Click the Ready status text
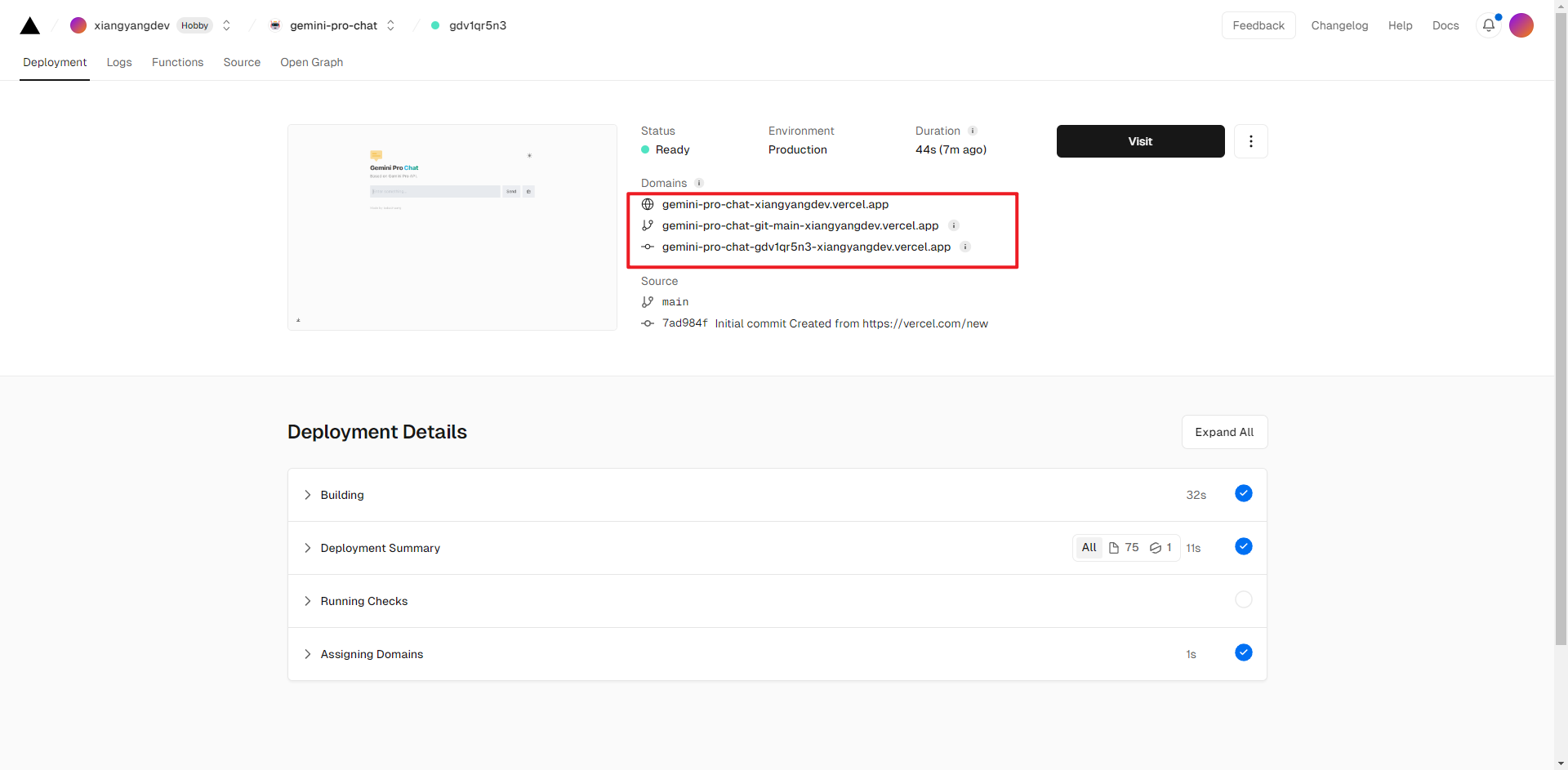1568x770 pixels. (x=672, y=149)
